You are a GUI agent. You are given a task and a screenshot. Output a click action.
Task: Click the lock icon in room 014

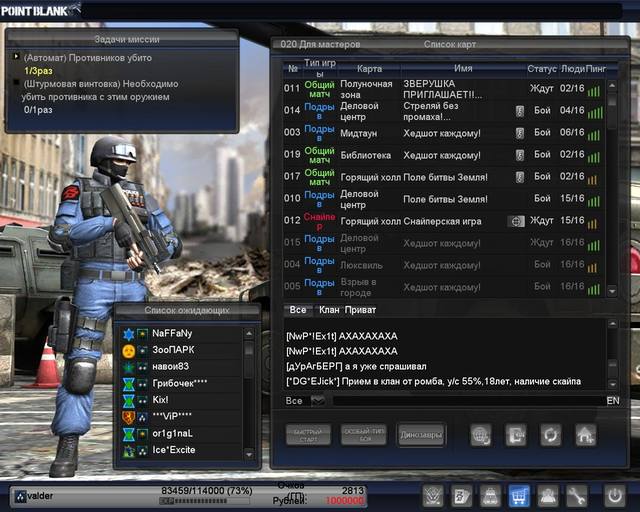point(519,111)
